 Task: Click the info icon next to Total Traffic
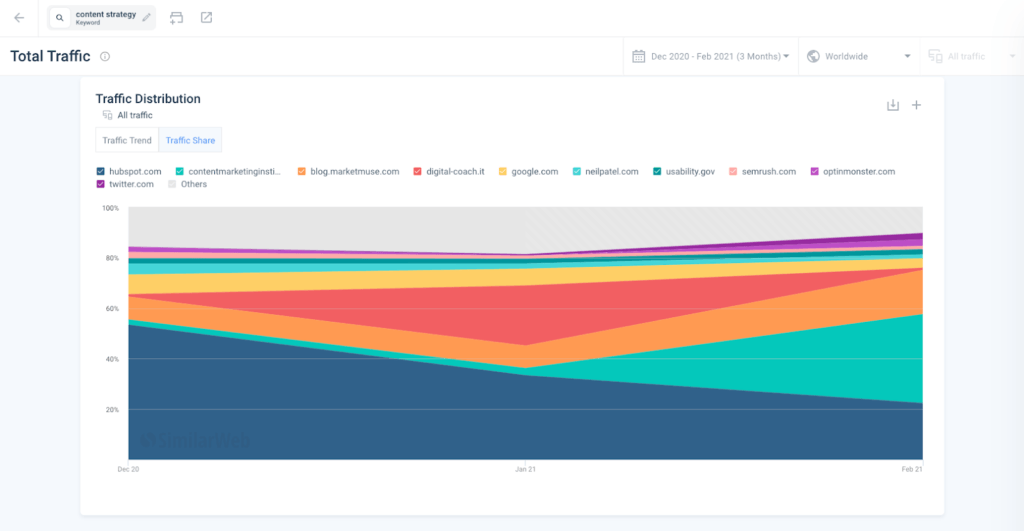tap(105, 57)
